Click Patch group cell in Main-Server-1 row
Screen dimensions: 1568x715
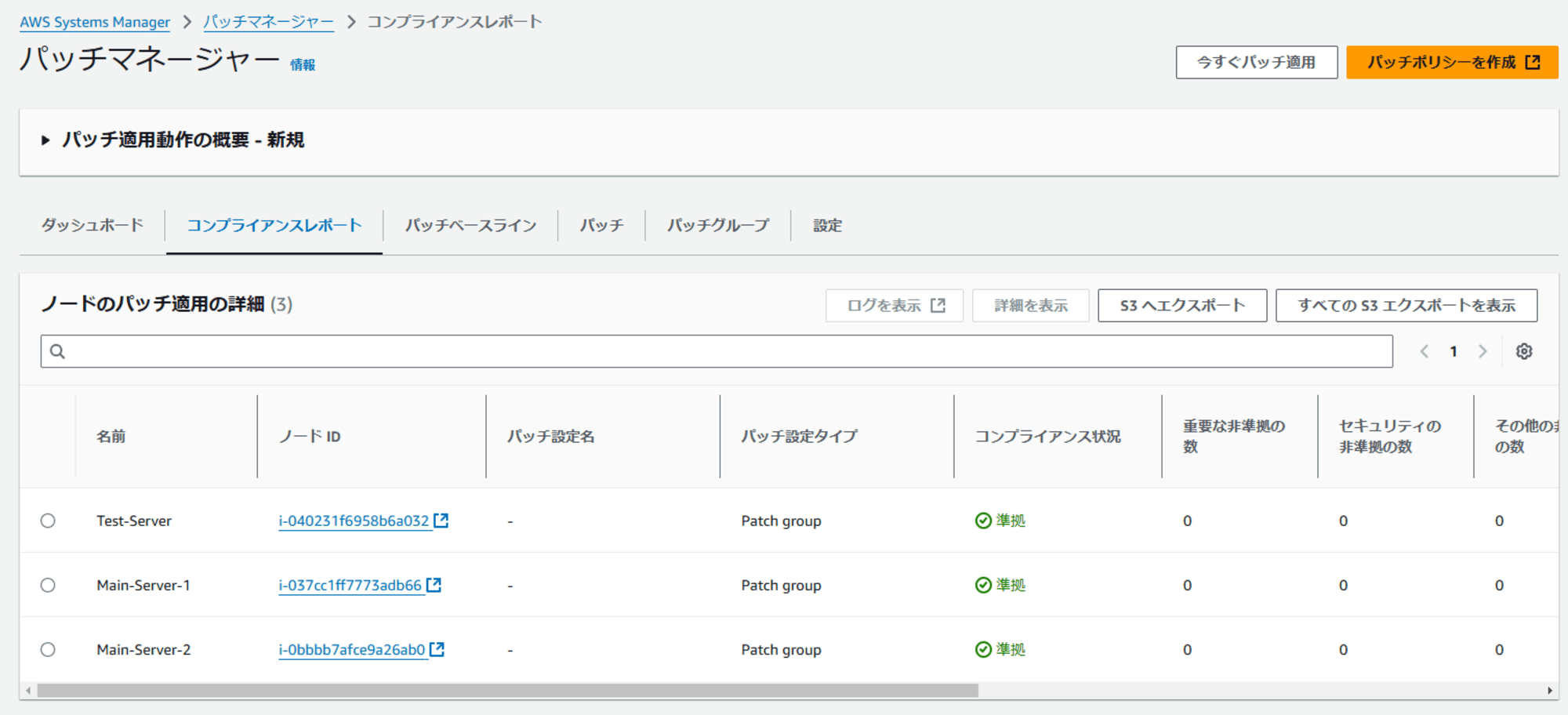[781, 585]
